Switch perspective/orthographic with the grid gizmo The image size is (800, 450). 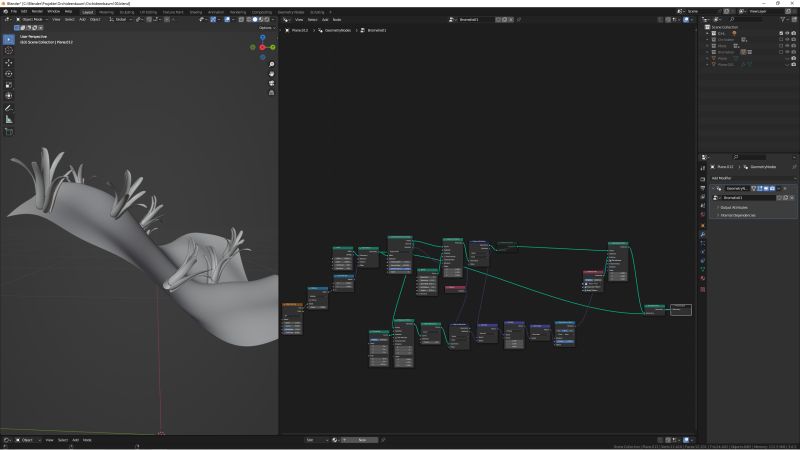(271, 93)
